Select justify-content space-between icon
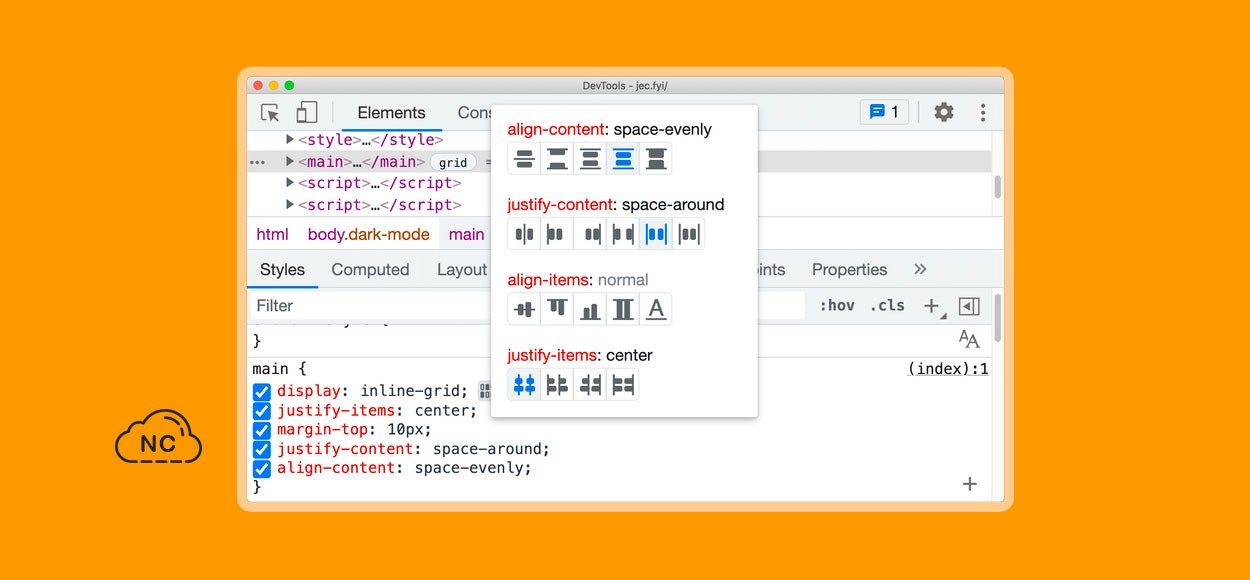The width and height of the screenshot is (1250, 580). click(623, 234)
